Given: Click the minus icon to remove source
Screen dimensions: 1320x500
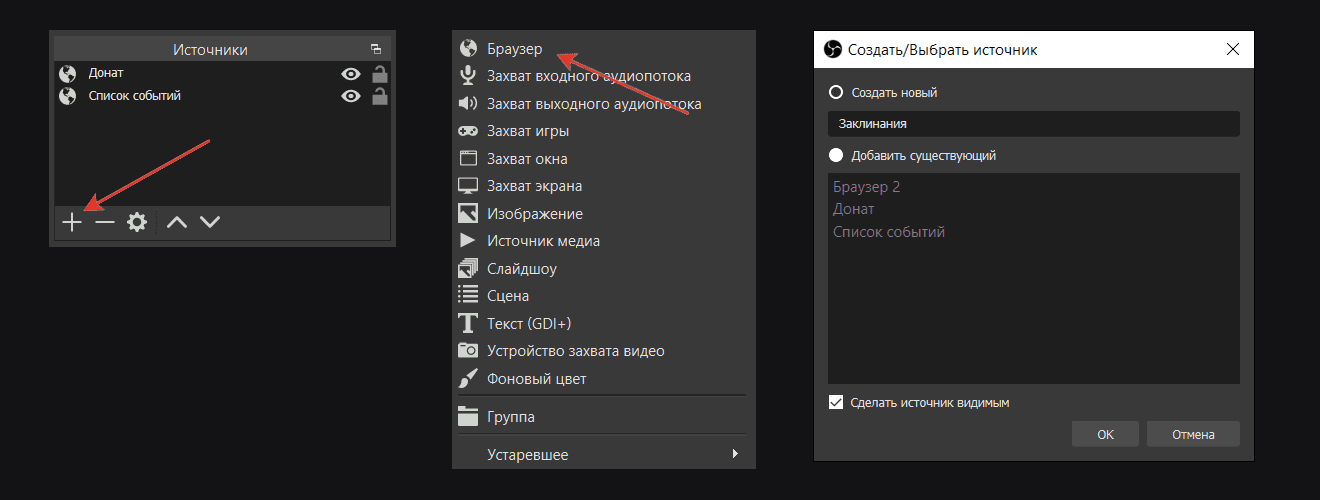Looking at the screenshot, I should (x=105, y=222).
